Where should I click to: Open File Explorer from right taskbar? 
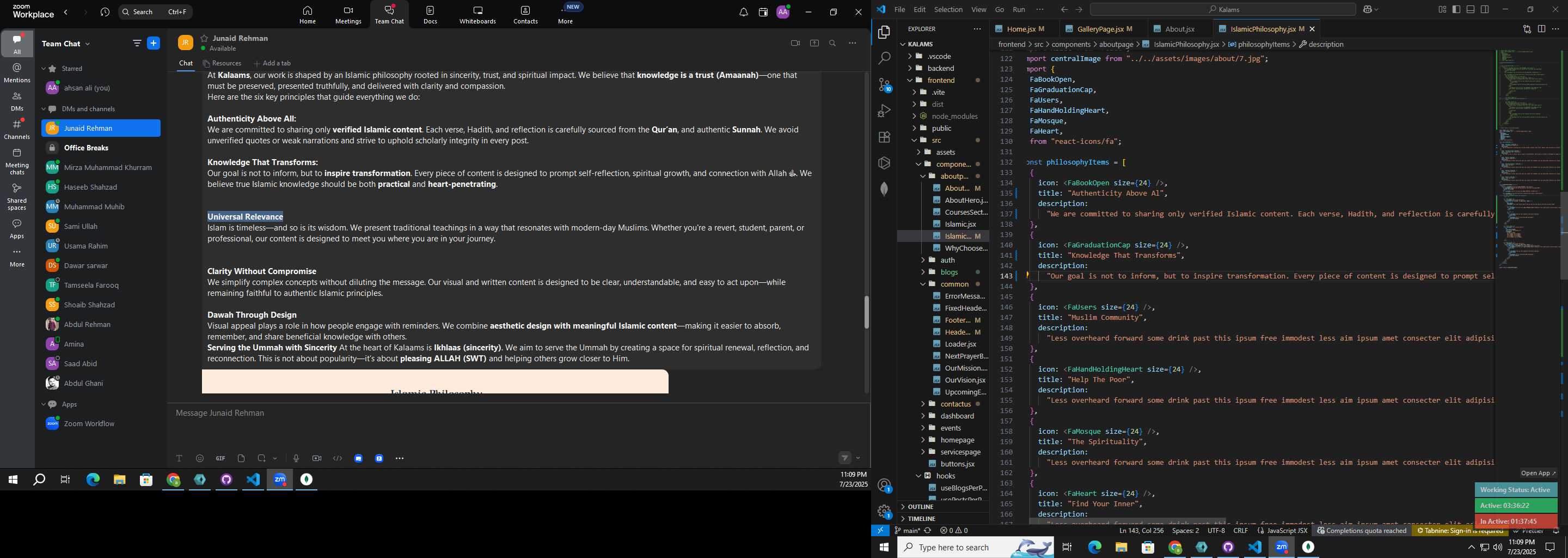coord(1121,547)
